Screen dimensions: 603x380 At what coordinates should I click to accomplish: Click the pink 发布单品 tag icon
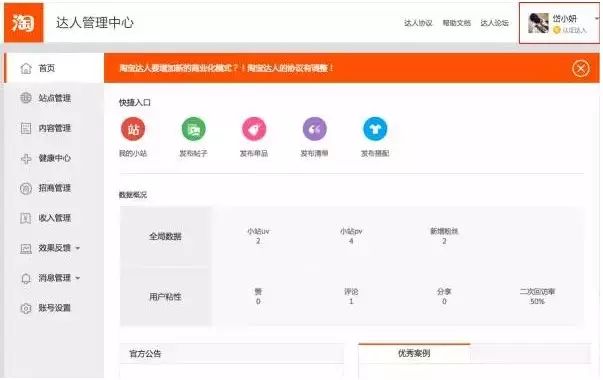pyautogui.click(x=254, y=129)
